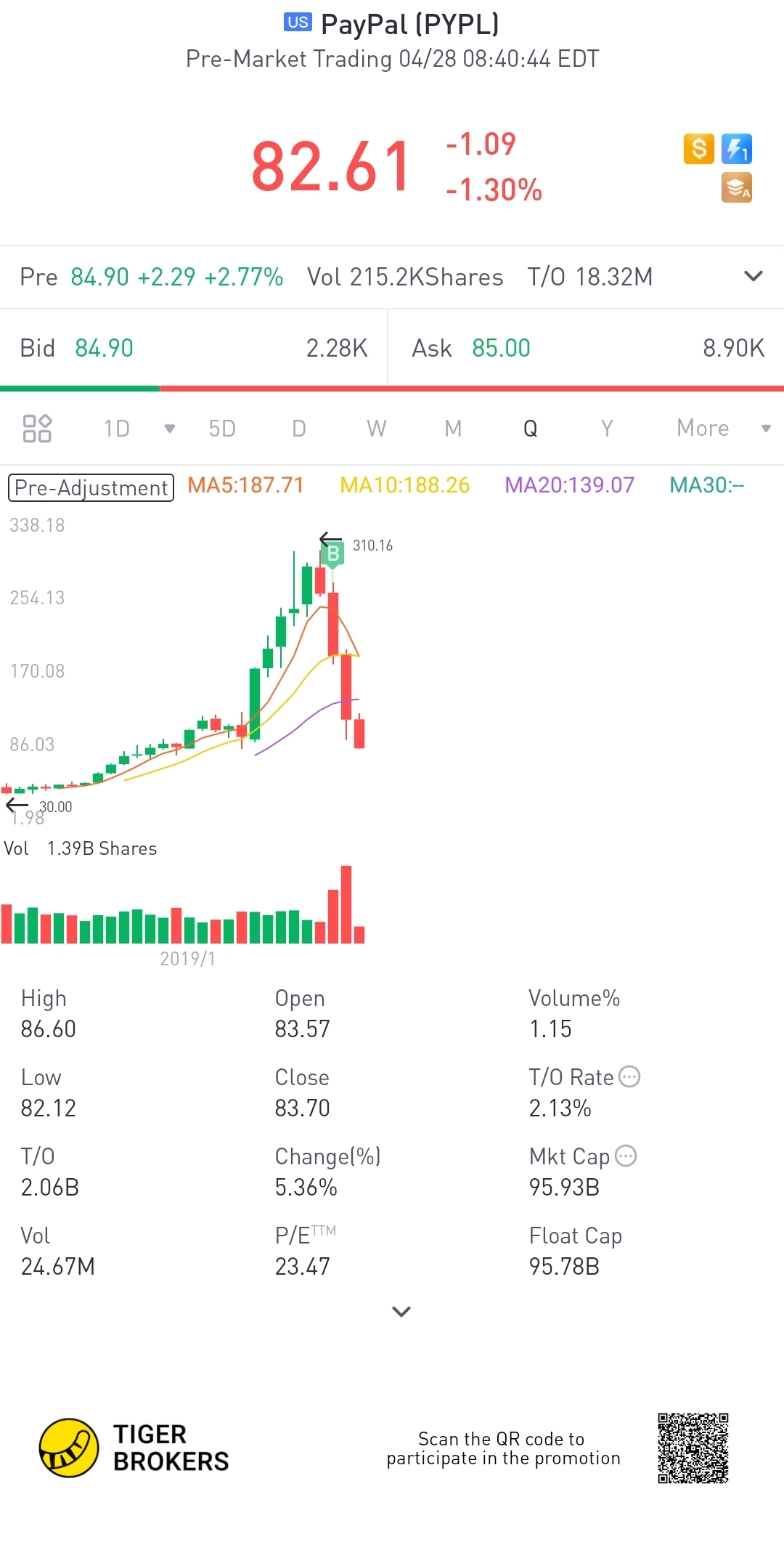
Task: Tap the orange dollar sign icon
Action: click(698, 149)
